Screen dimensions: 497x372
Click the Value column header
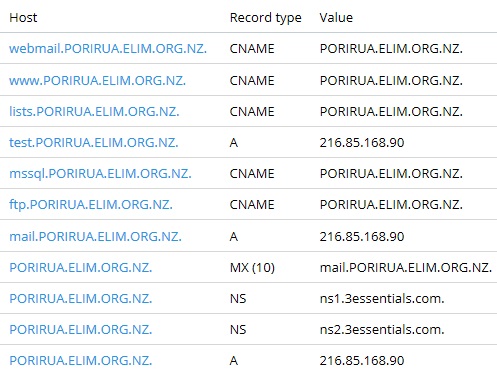pos(336,18)
